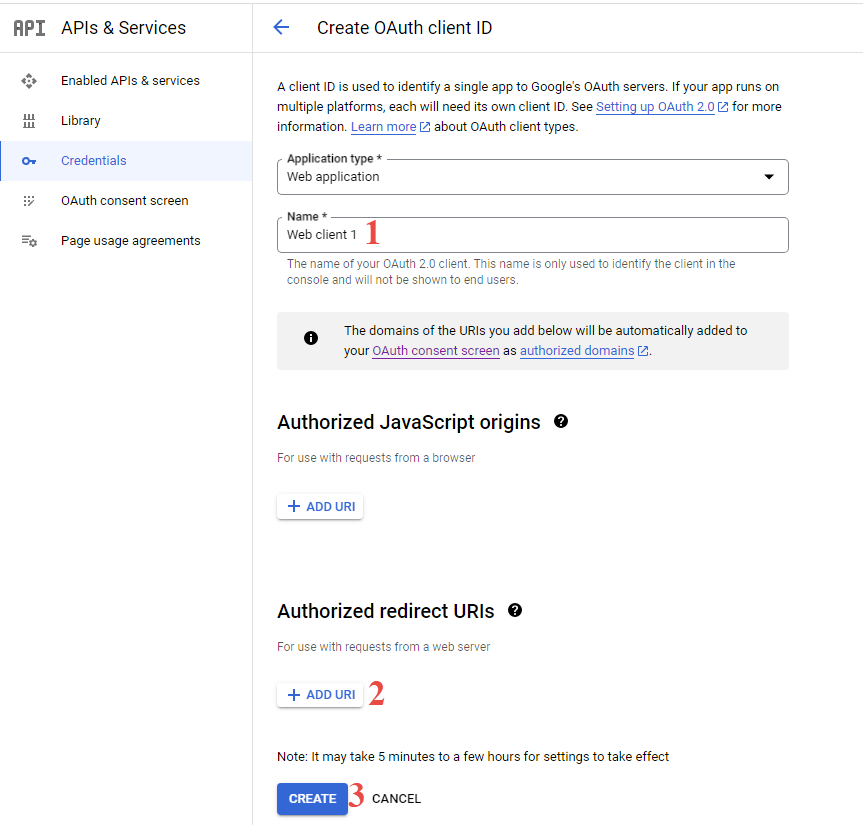This screenshot has height=825, width=863.
Task: Click the API logo icon
Action: [x=29, y=28]
